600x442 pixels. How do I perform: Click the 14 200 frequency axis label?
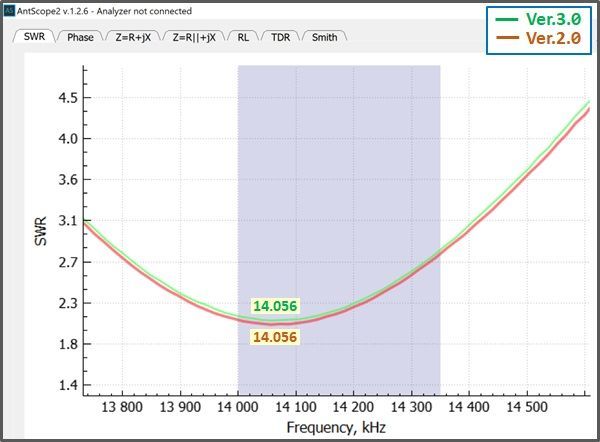[x=353, y=407]
